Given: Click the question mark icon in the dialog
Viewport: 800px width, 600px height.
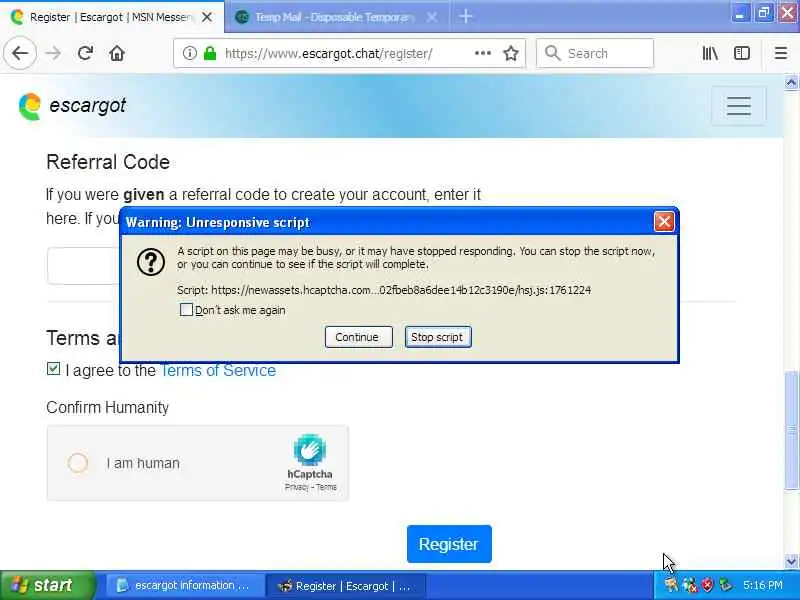Looking at the screenshot, I should click(151, 262).
